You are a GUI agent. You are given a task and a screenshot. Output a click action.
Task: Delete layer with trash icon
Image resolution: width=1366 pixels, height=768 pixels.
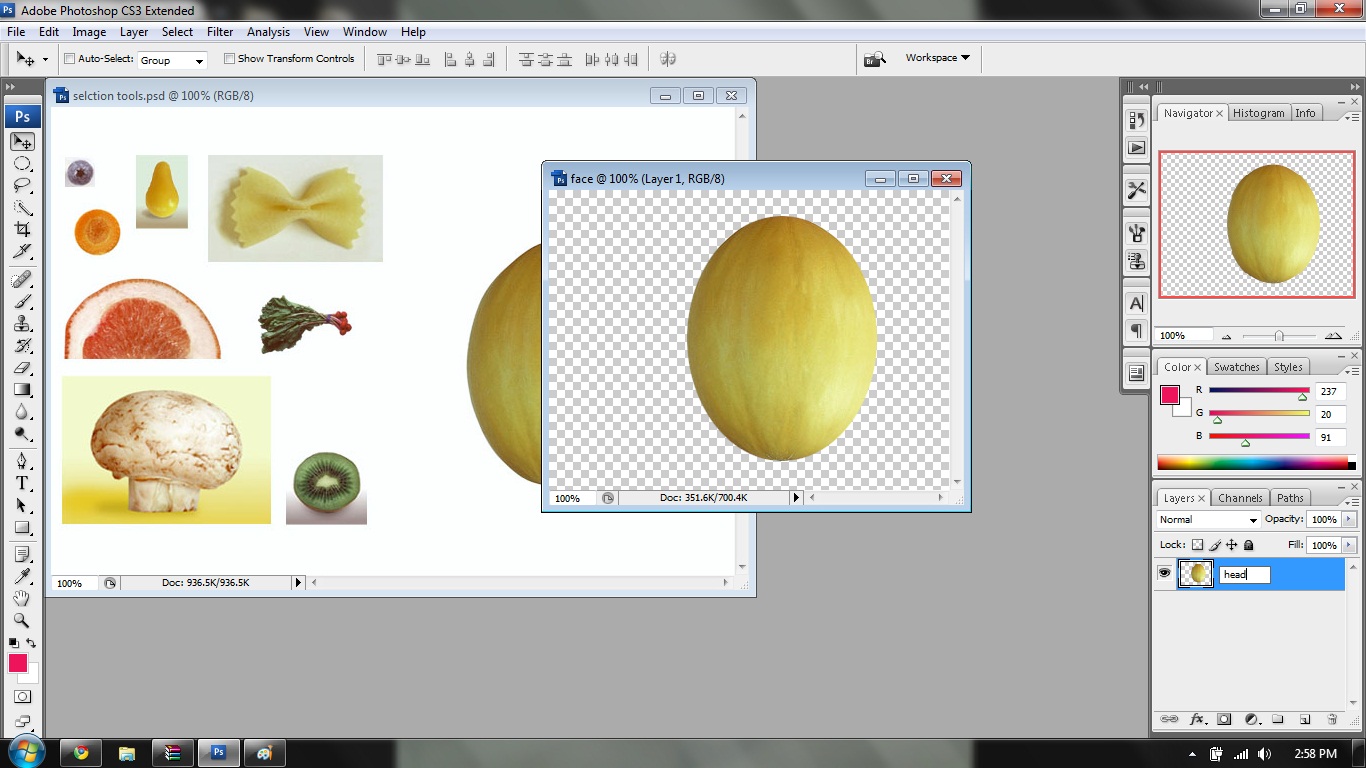click(x=1331, y=719)
